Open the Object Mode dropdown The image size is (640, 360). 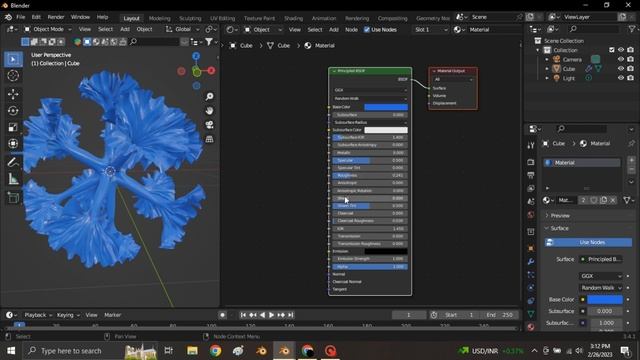47,29
